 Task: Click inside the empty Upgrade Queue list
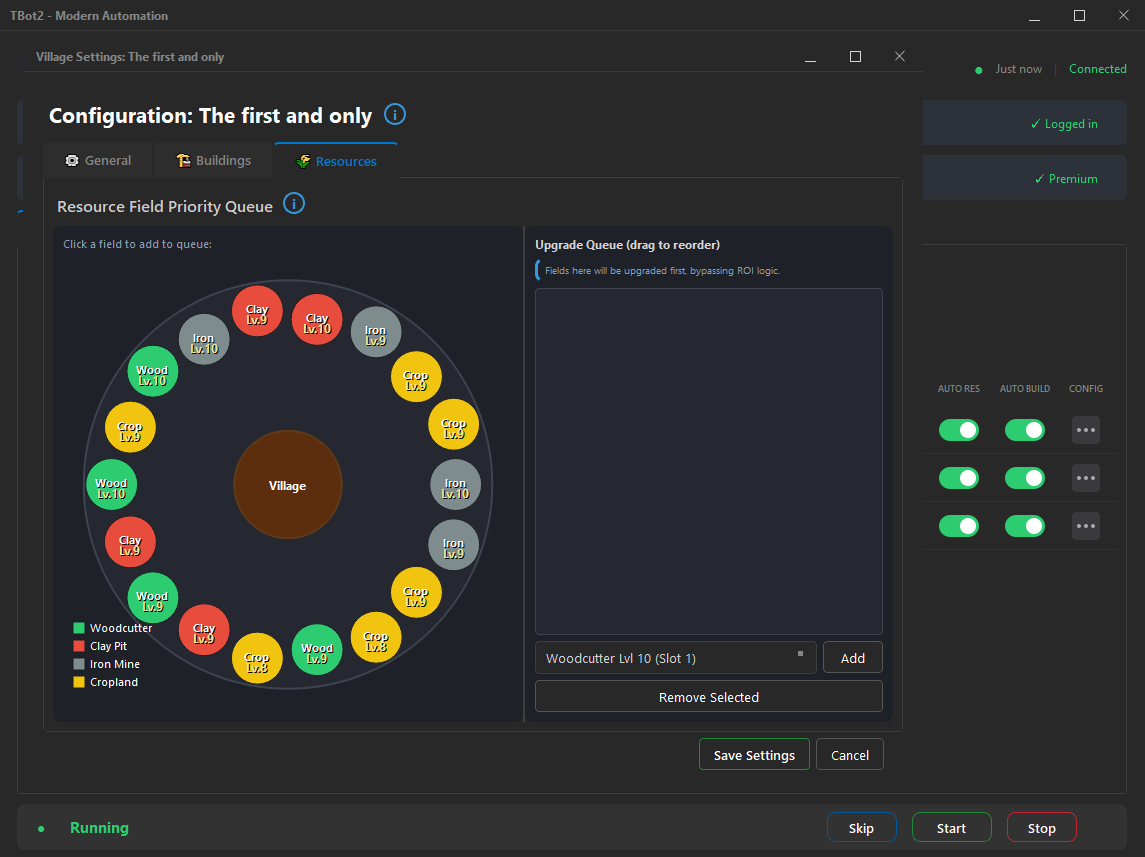tap(708, 460)
